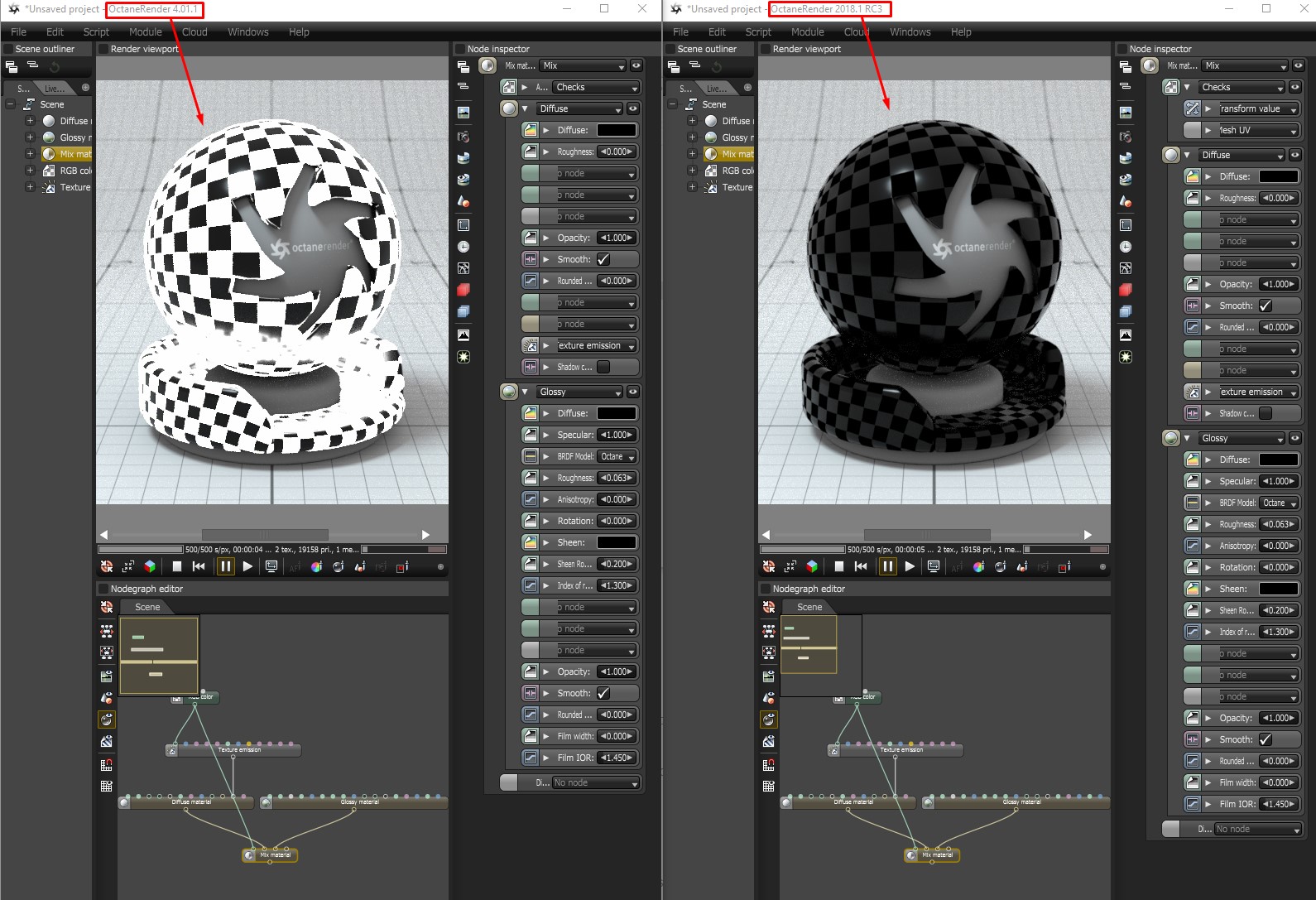
Task: Enable Shadow catcher checkbox in right Node inspector
Action: point(1266,413)
